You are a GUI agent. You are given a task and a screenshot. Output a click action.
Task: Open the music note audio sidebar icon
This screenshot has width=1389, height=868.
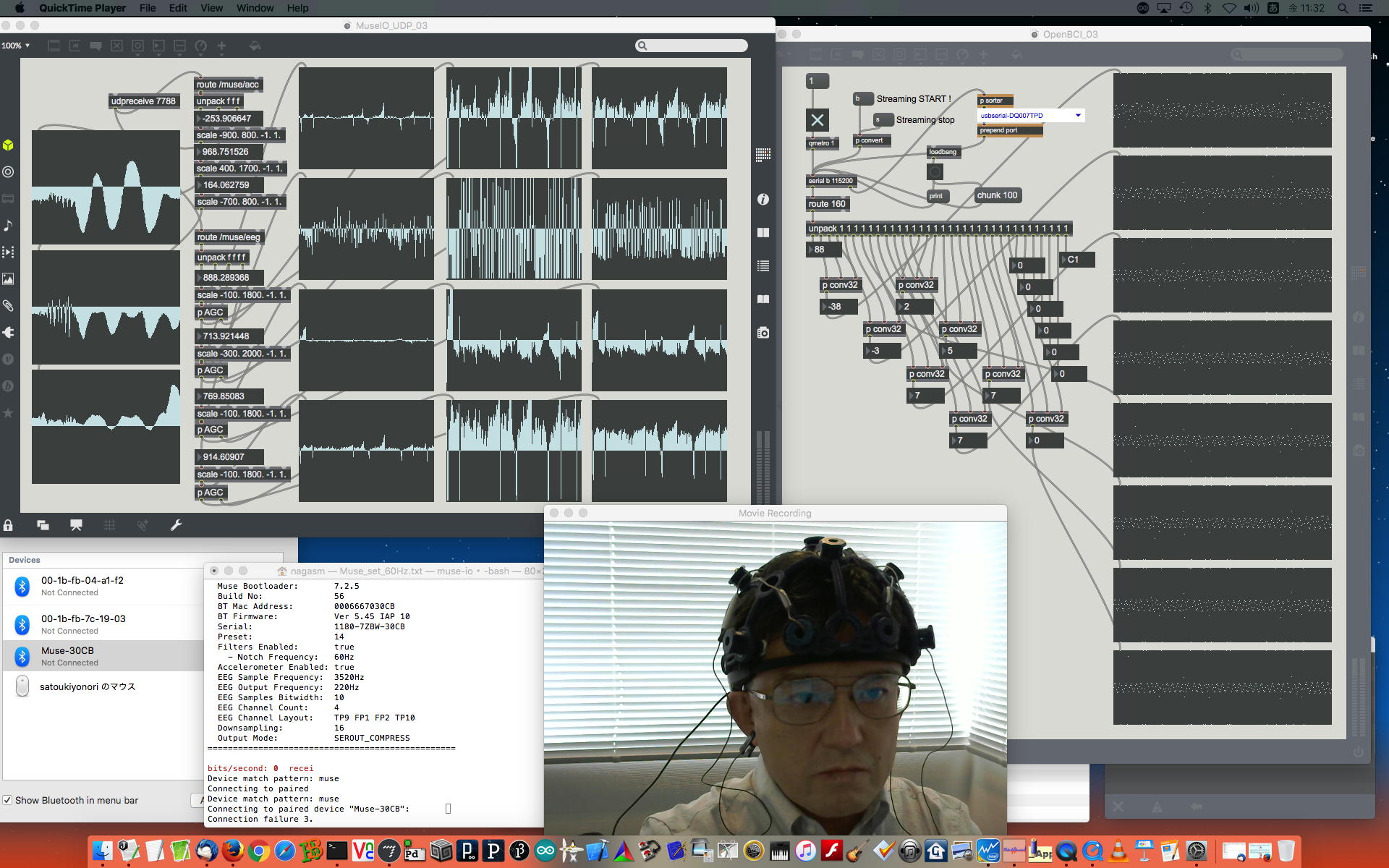pos(8,226)
